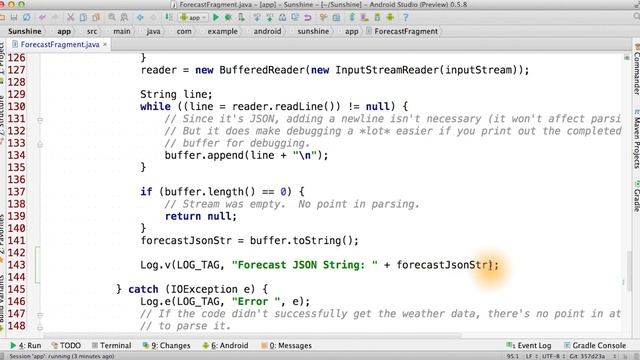The height and width of the screenshot is (360, 640).
Task: Click the example breadcrumb
Action: tap(222, 31)
